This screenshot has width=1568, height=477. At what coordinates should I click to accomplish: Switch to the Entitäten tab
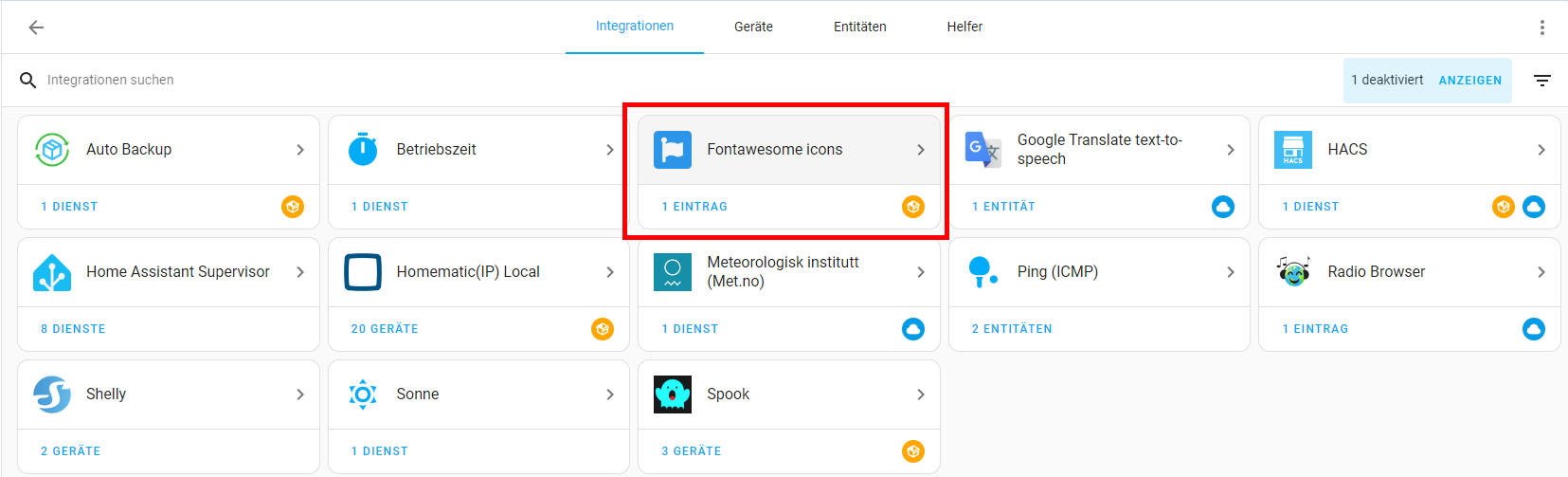tap(859, 28)
